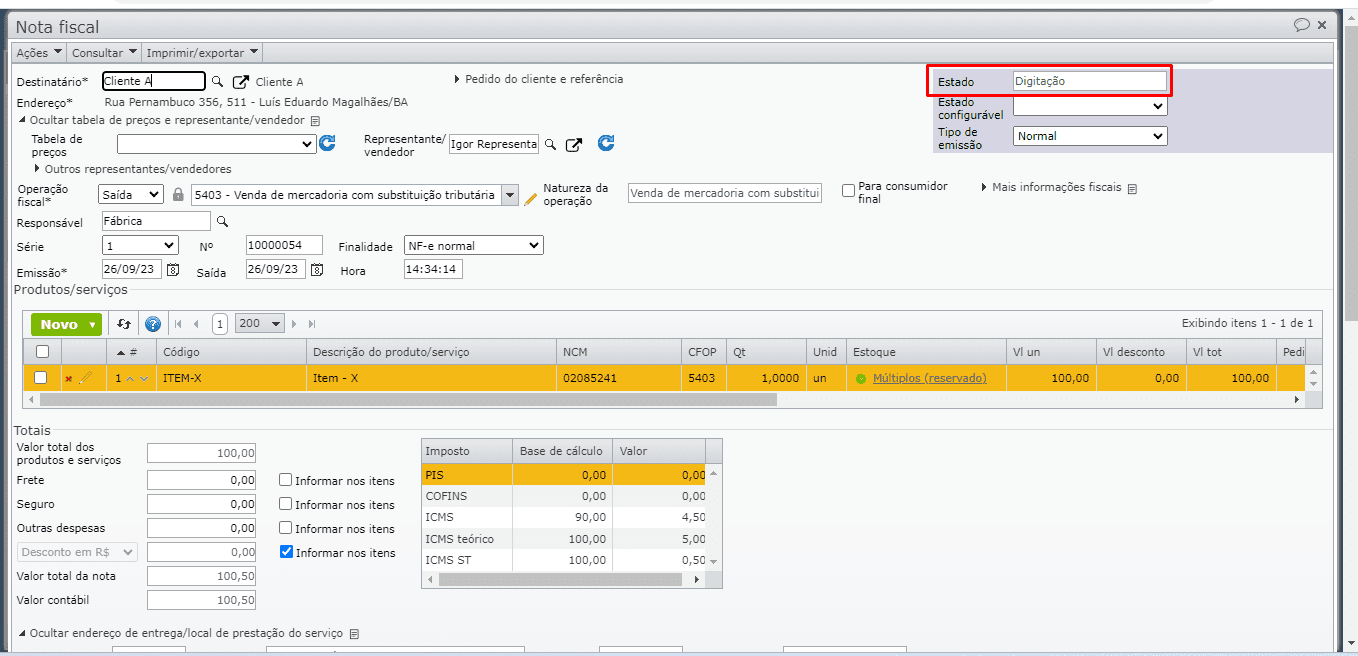Enable the Para consumidor final checkbox
The image size is (1358, 656).
pyautogui.click(x=848, y=190)
